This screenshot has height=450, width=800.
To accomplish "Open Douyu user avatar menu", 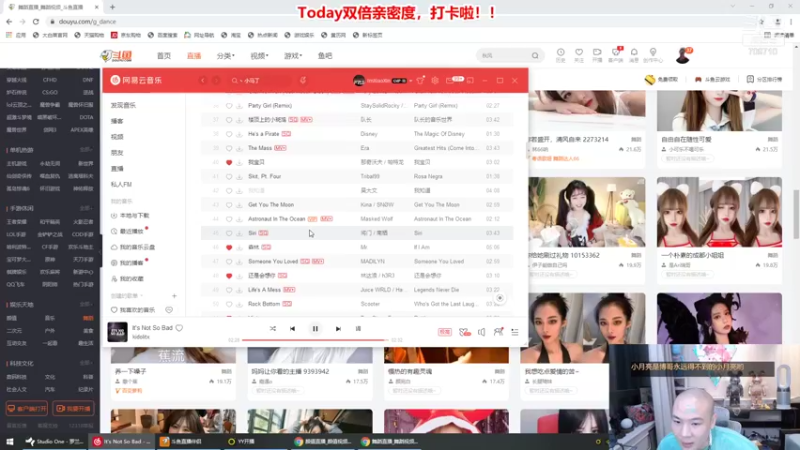I will pyautogui.click(x=683, y=55).
